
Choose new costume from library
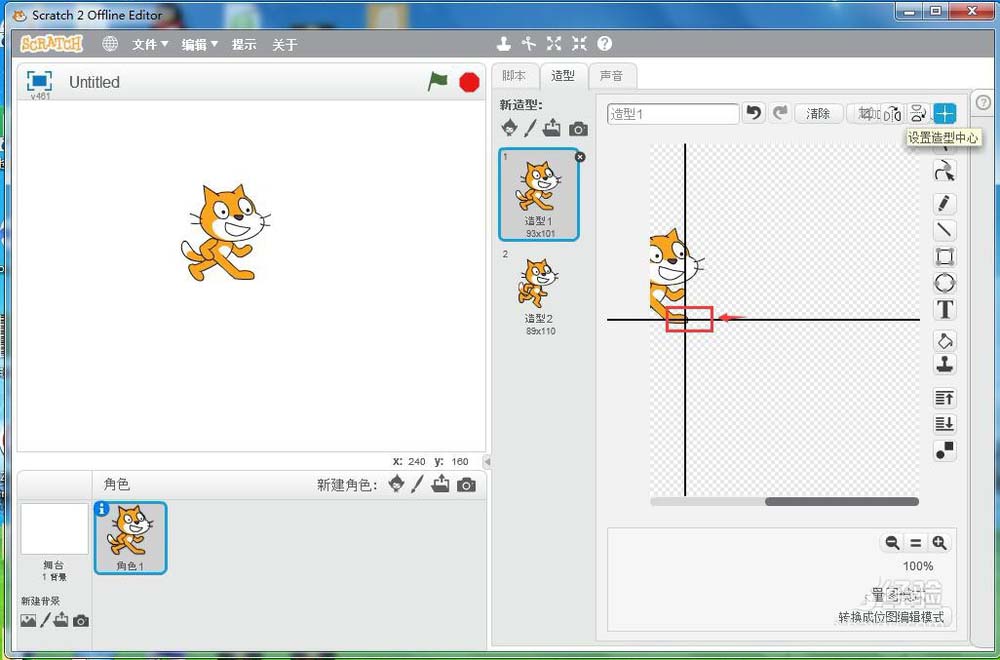point(509,128)
